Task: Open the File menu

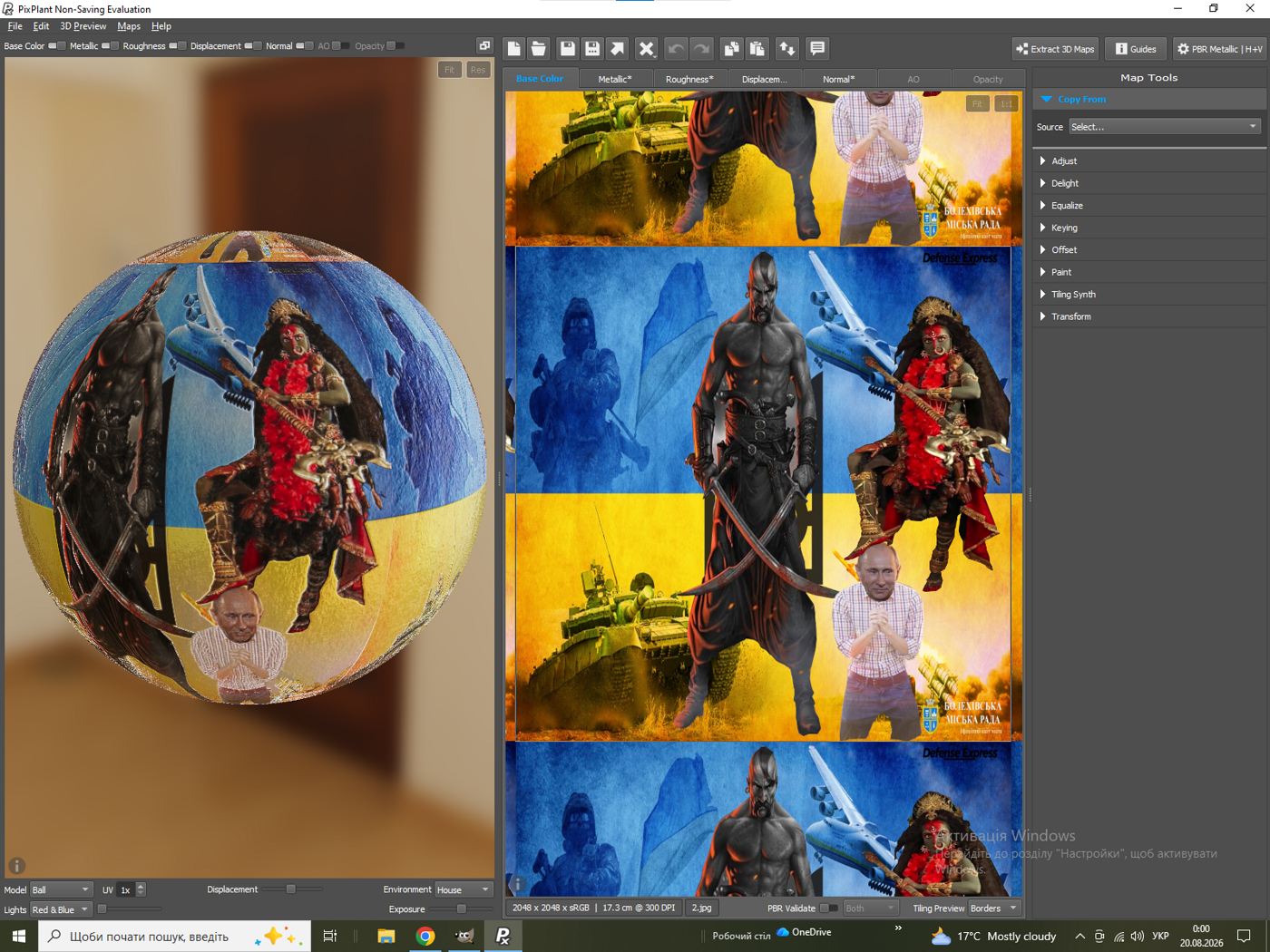Action: 15,26
